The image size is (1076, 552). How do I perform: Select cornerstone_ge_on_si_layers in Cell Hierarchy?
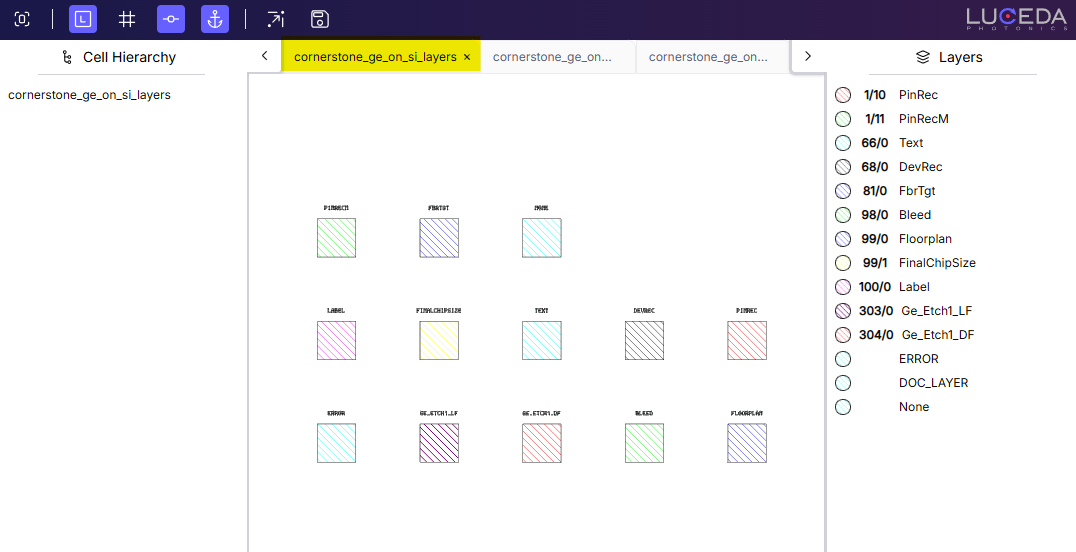coord(89,95)
